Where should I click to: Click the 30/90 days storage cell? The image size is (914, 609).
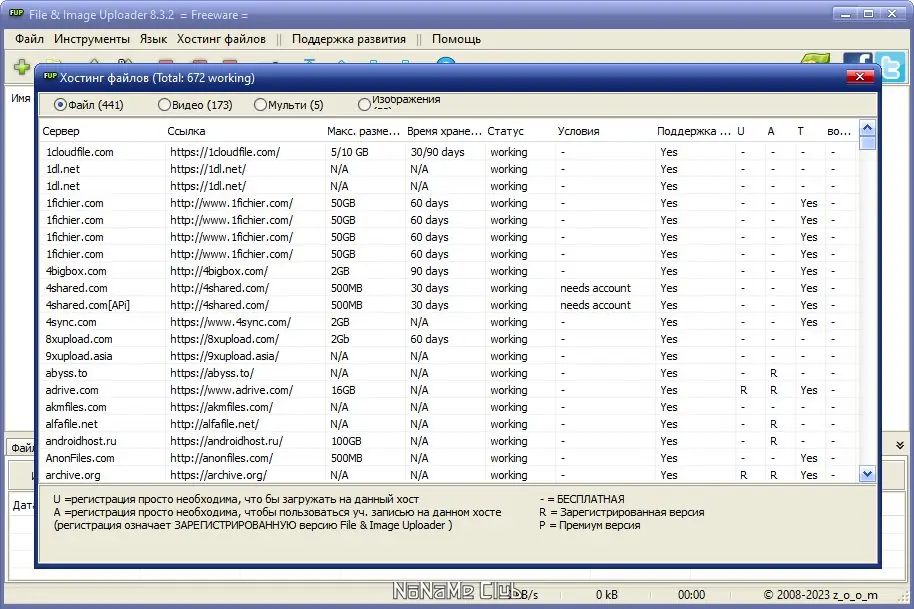(437, 152)
